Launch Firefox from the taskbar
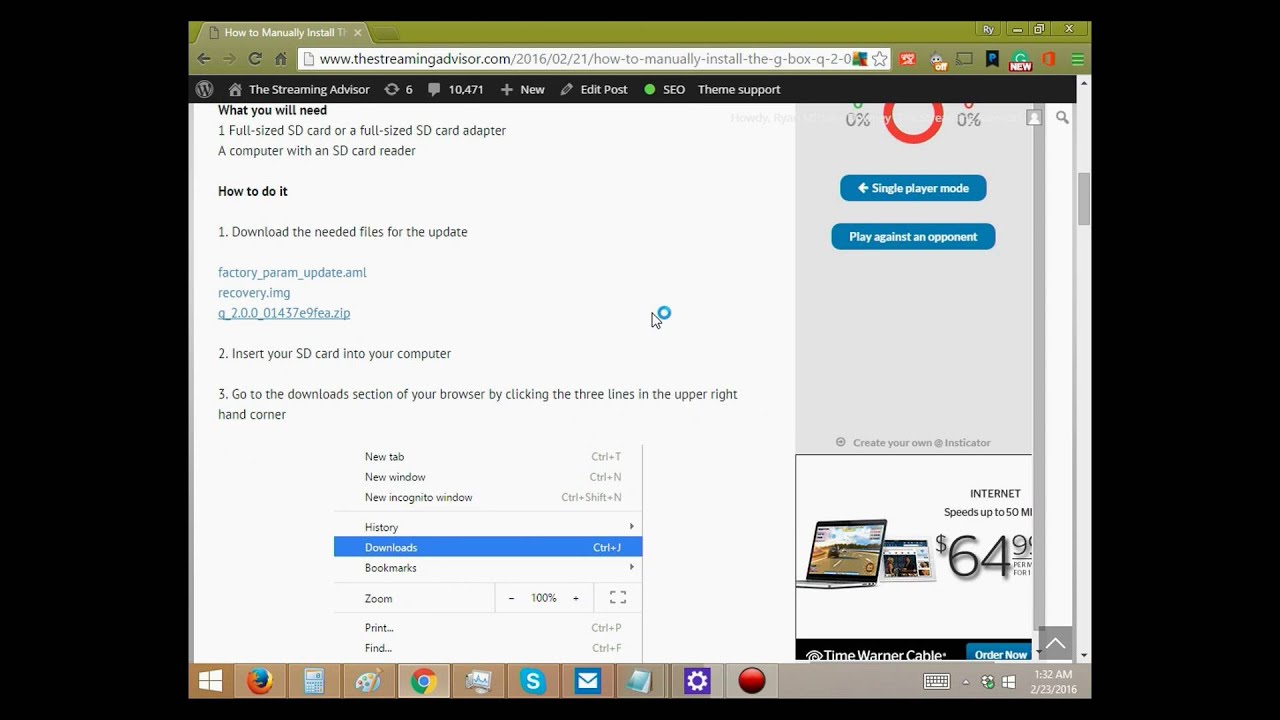 pyautogui.click(x=260, y=681)
